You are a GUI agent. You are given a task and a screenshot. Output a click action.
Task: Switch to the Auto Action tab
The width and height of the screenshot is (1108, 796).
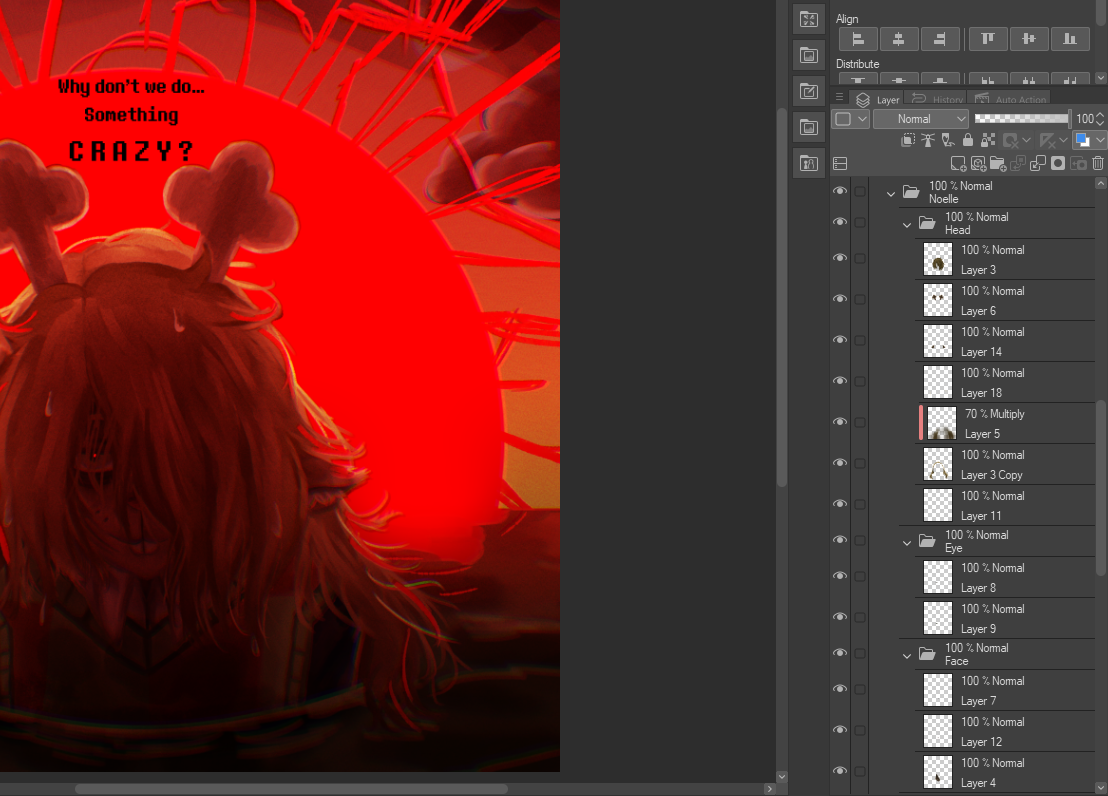[x=1010, y=100]
